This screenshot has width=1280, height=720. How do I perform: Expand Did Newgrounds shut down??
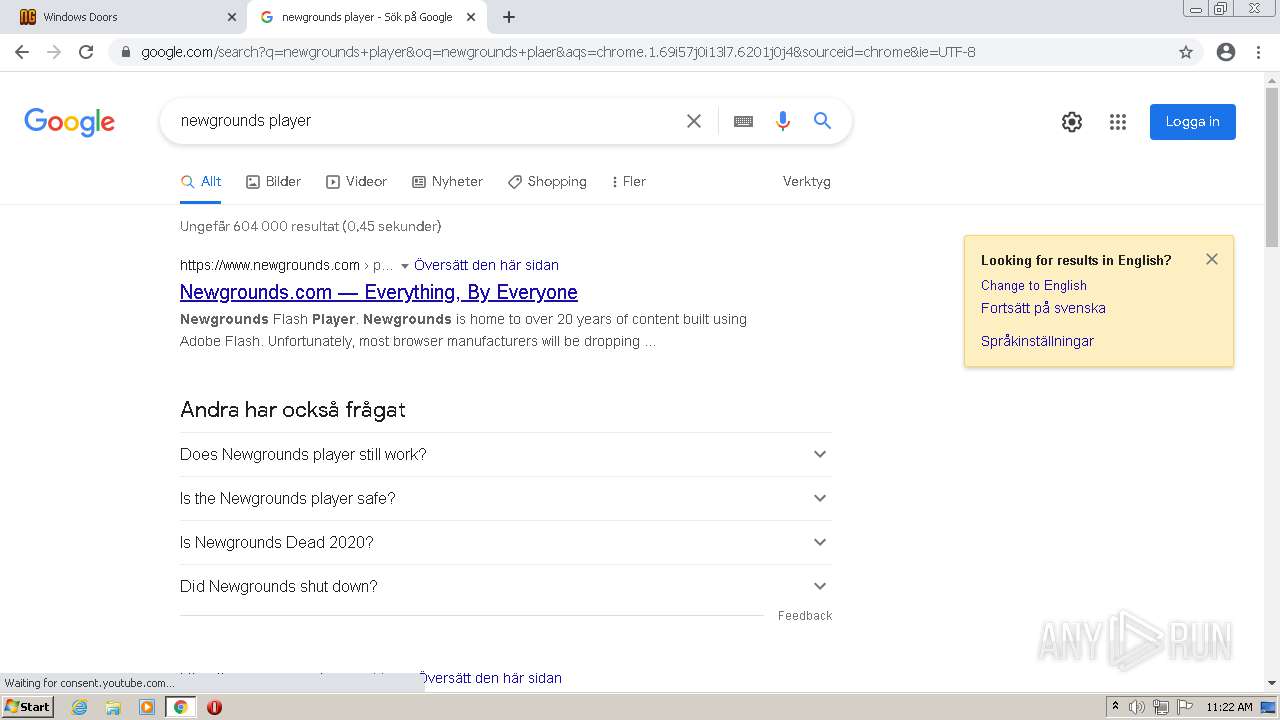point(506,586)
